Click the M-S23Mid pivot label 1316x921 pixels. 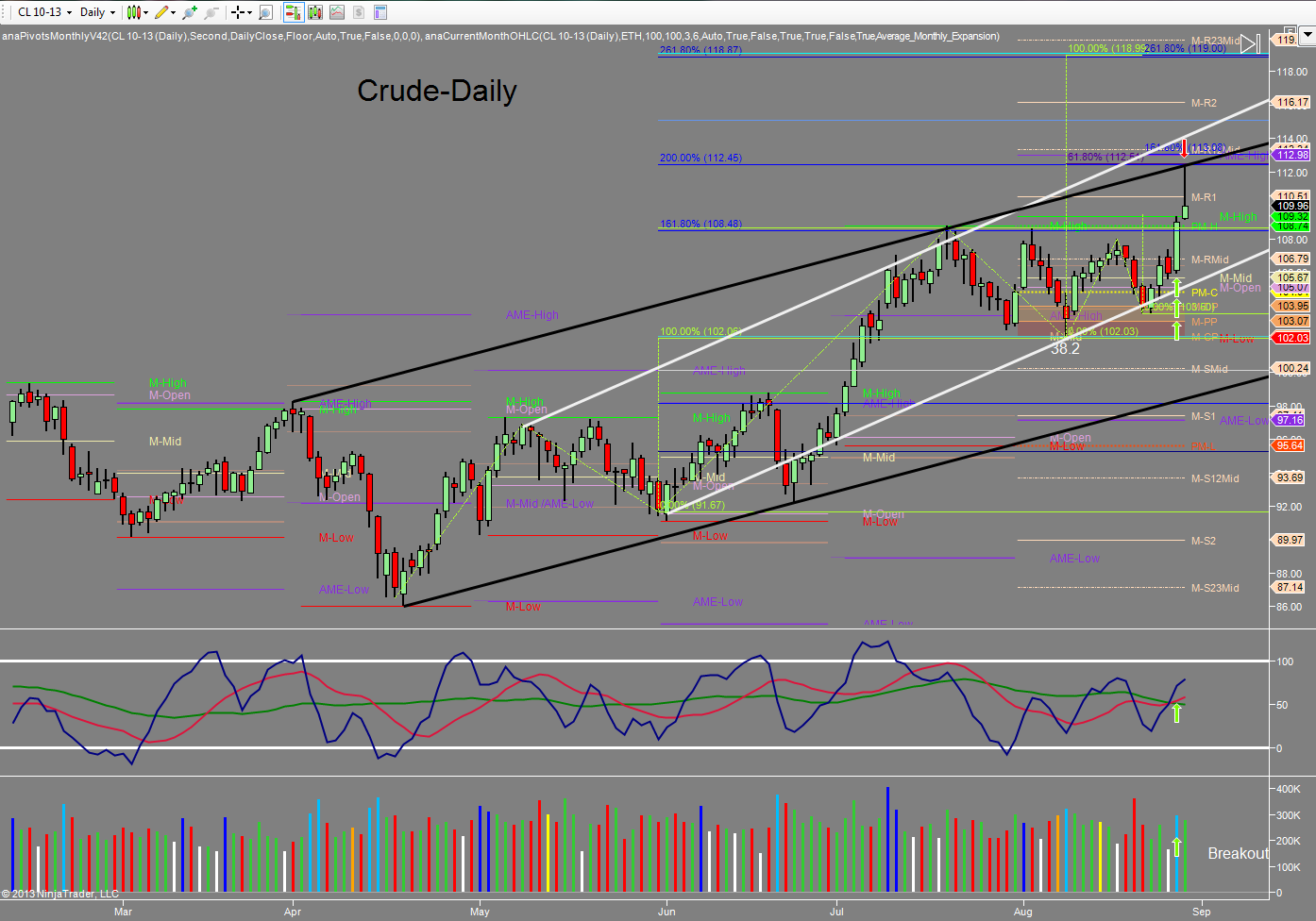[x=1215, y=588]
